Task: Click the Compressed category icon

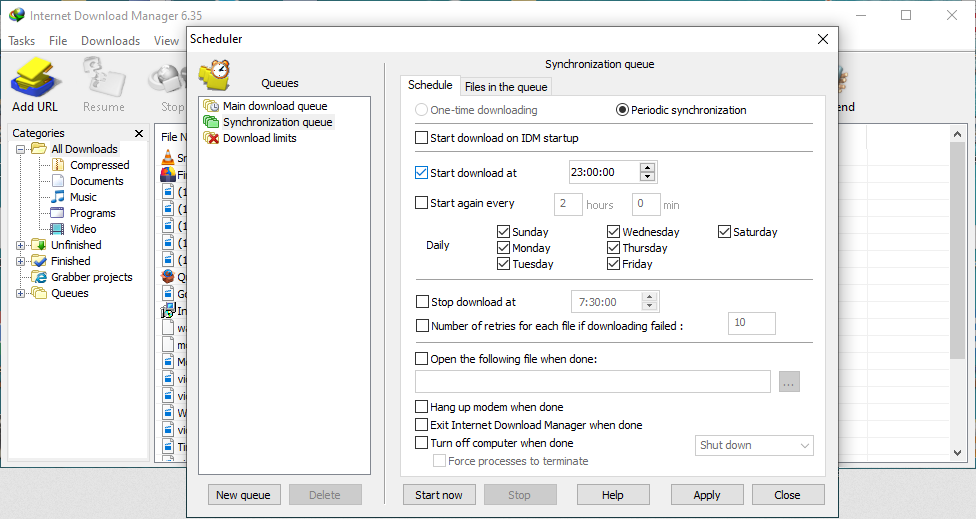Action: tap(58, 165)
